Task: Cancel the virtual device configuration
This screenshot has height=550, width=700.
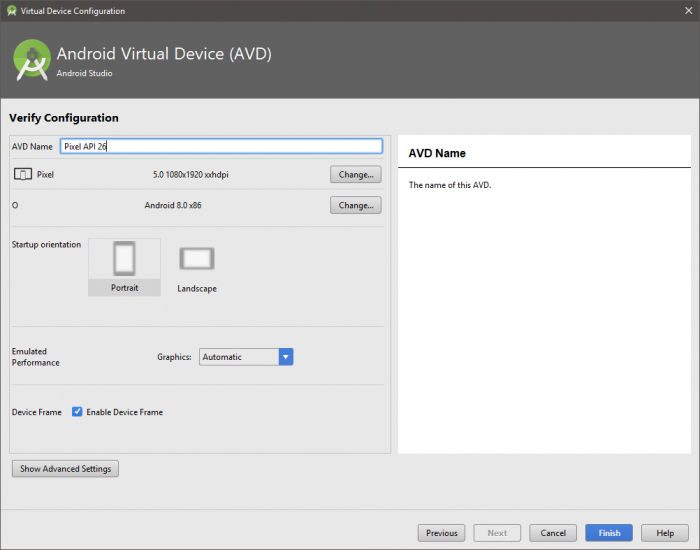Action: (553, 533)
